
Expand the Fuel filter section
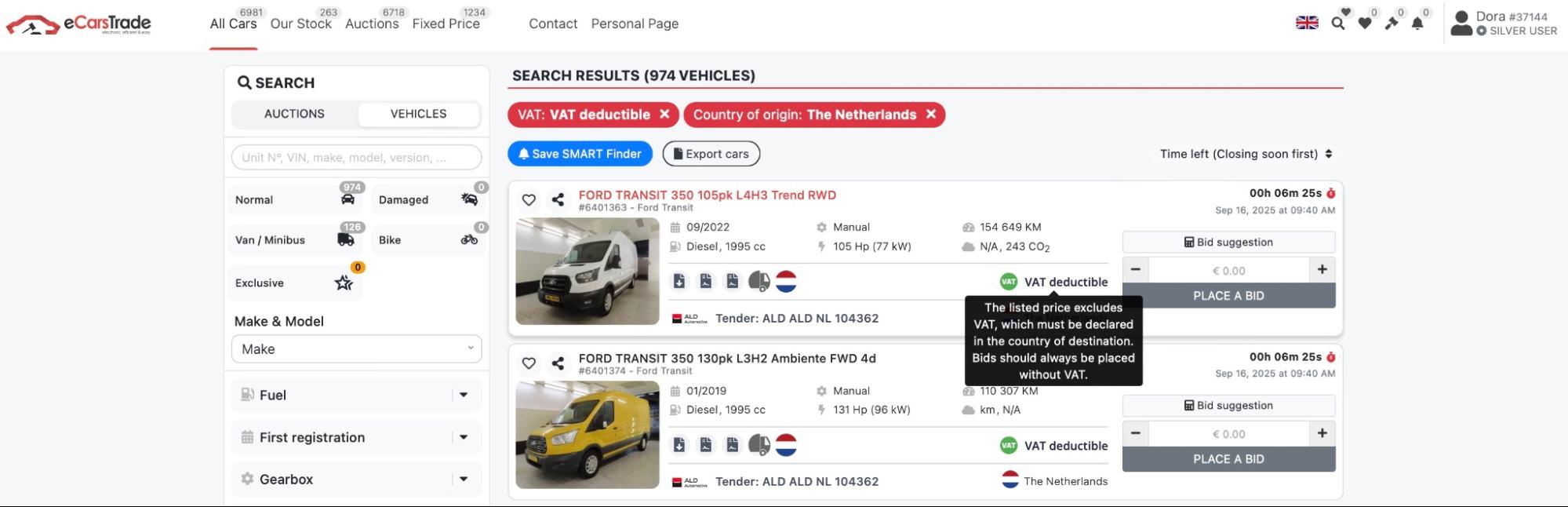[357, 395]
